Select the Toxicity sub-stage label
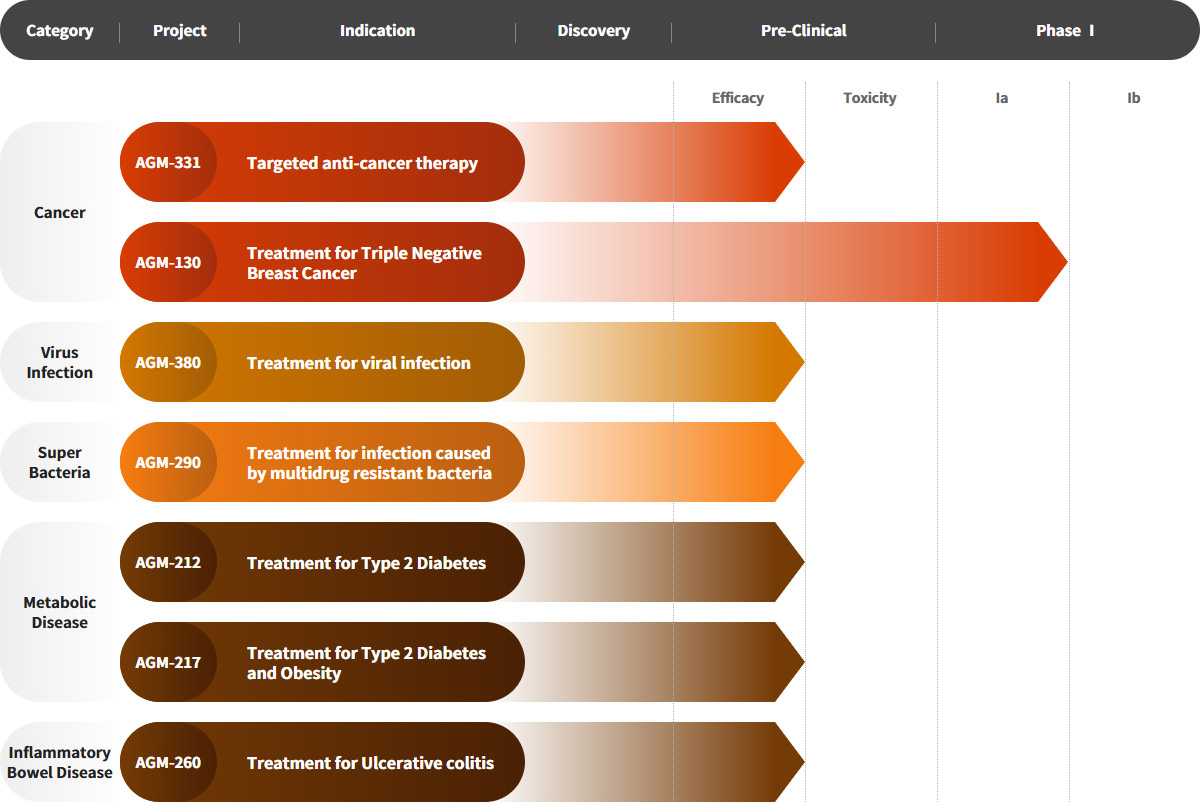Image resolution: width=1200 pixels, height=802 pixels. tap(869, 98)
